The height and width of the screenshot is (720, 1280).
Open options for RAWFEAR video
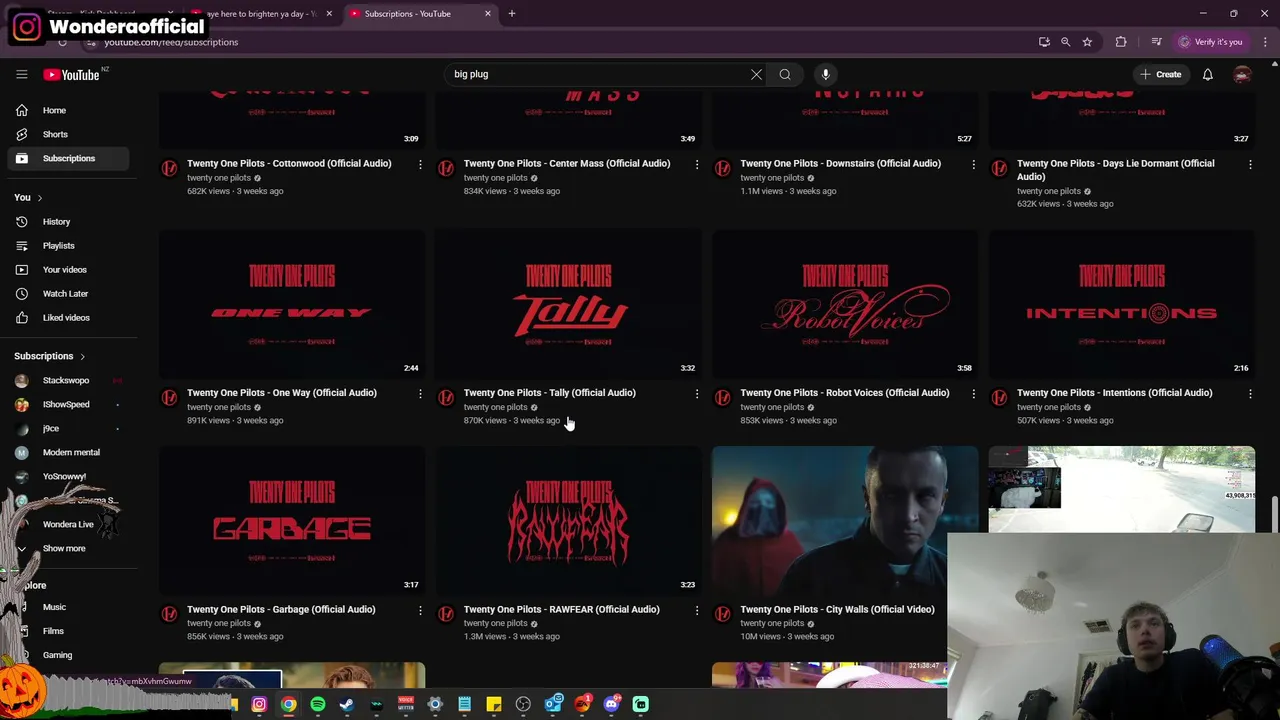tap(697, 610)
